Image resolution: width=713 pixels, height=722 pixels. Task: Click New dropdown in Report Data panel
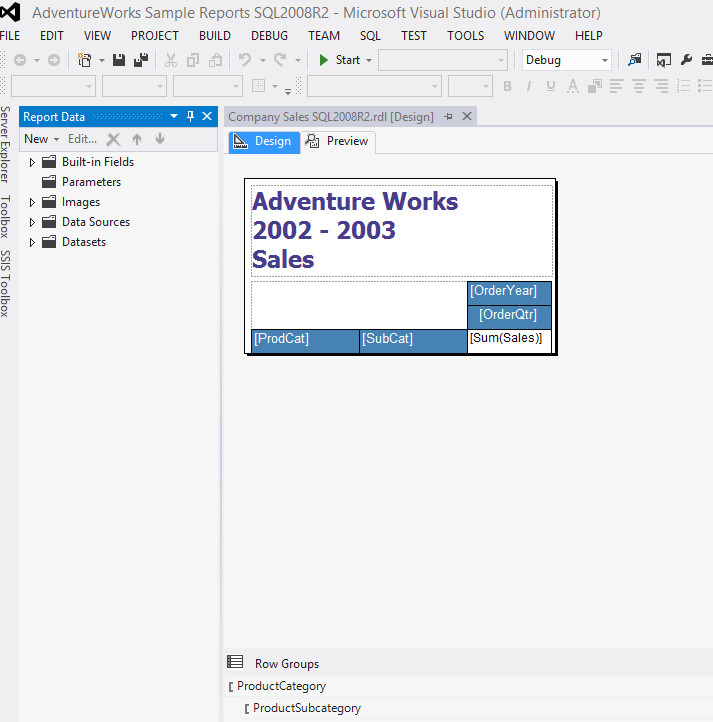click(x=41, y=139)
